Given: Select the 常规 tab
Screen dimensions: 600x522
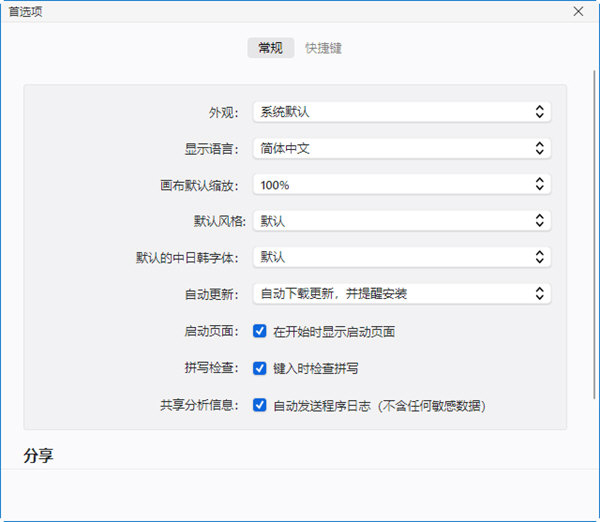Looking at the screenshot, I should (x=270, y=48).
